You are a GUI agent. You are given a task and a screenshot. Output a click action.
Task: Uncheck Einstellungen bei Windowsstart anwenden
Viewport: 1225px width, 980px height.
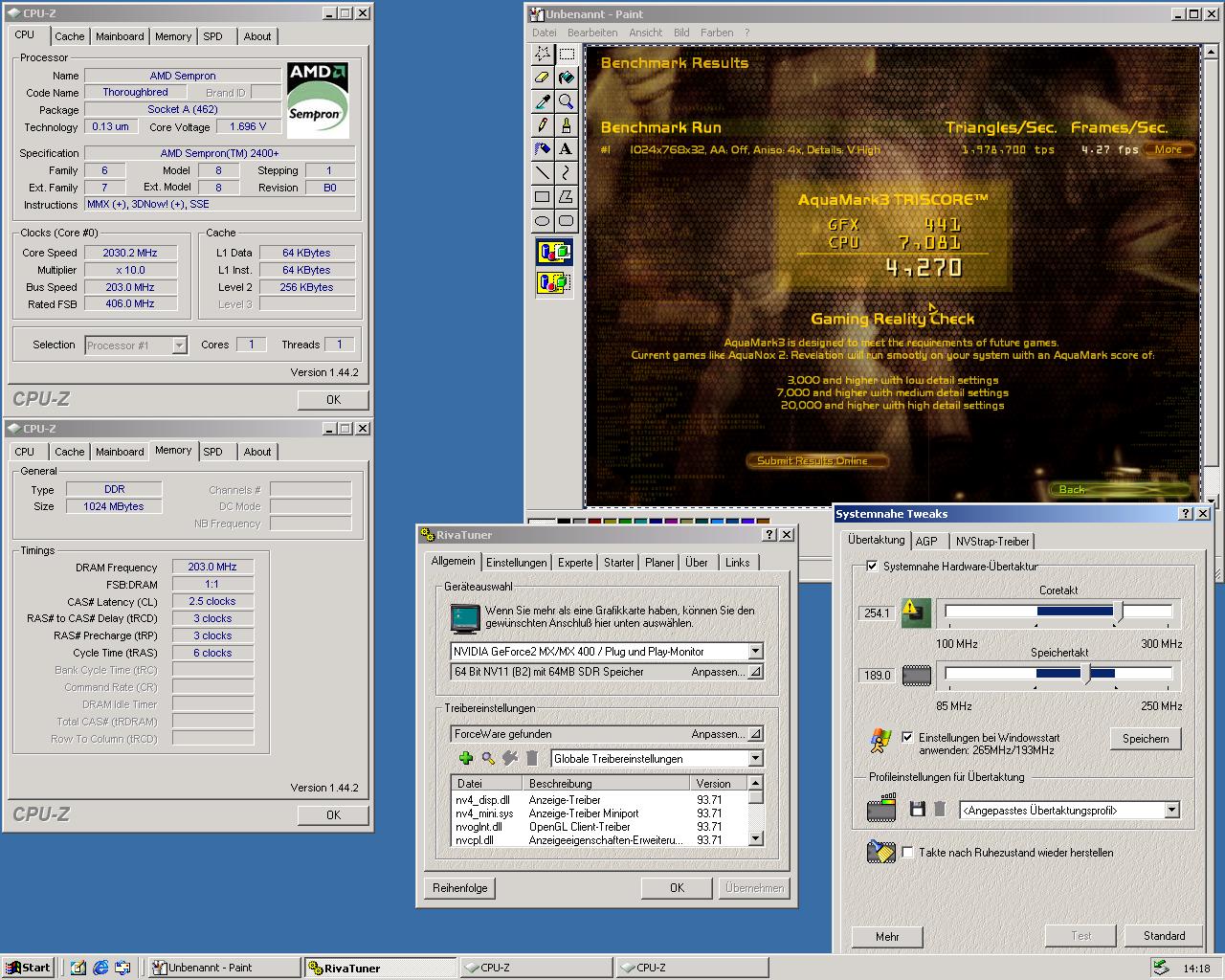[x=907, y=738]
